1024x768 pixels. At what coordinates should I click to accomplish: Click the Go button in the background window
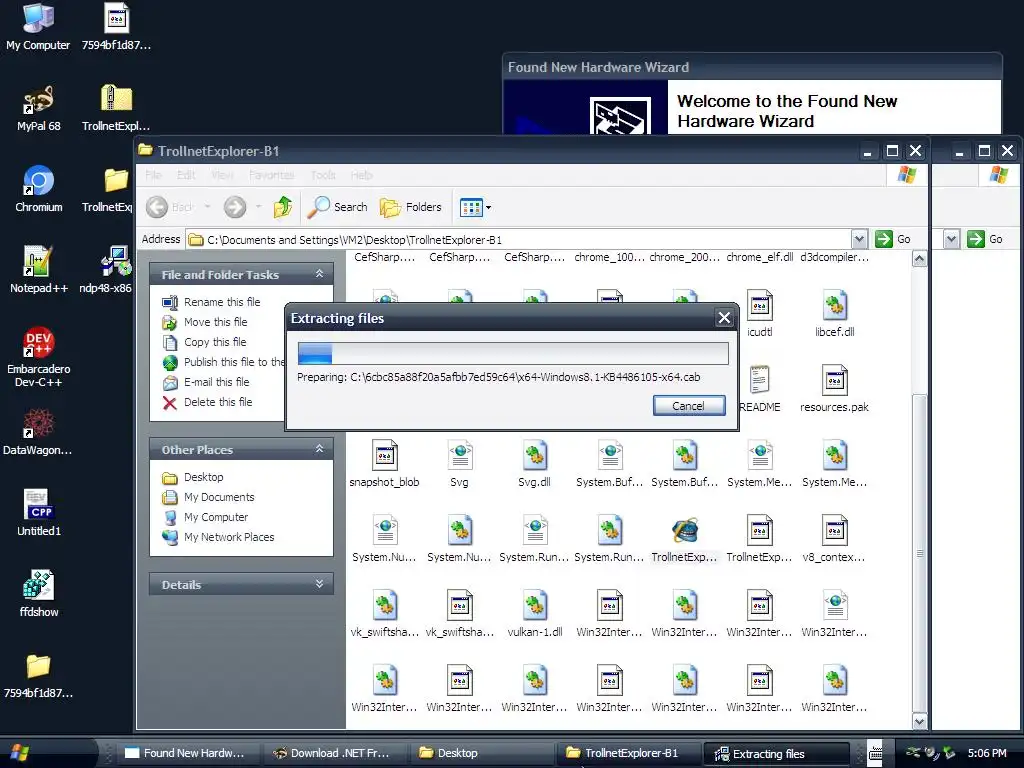click(985, 239)
